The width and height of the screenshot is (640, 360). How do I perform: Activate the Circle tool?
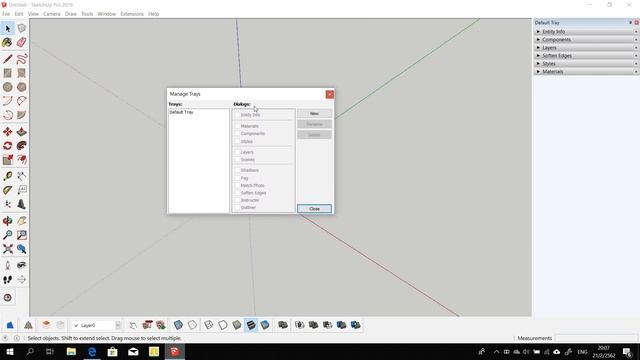[x=8, y=87]
